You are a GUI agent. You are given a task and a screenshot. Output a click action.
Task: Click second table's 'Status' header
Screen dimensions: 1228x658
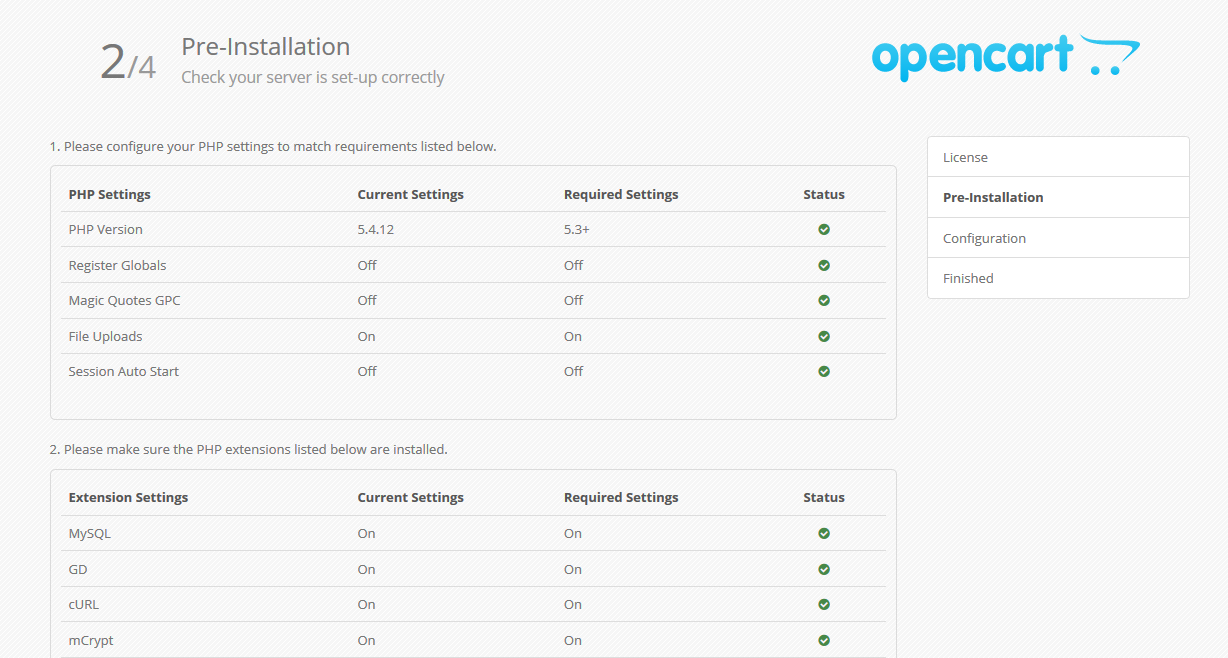pyautogui.click(x=824, y=497)
